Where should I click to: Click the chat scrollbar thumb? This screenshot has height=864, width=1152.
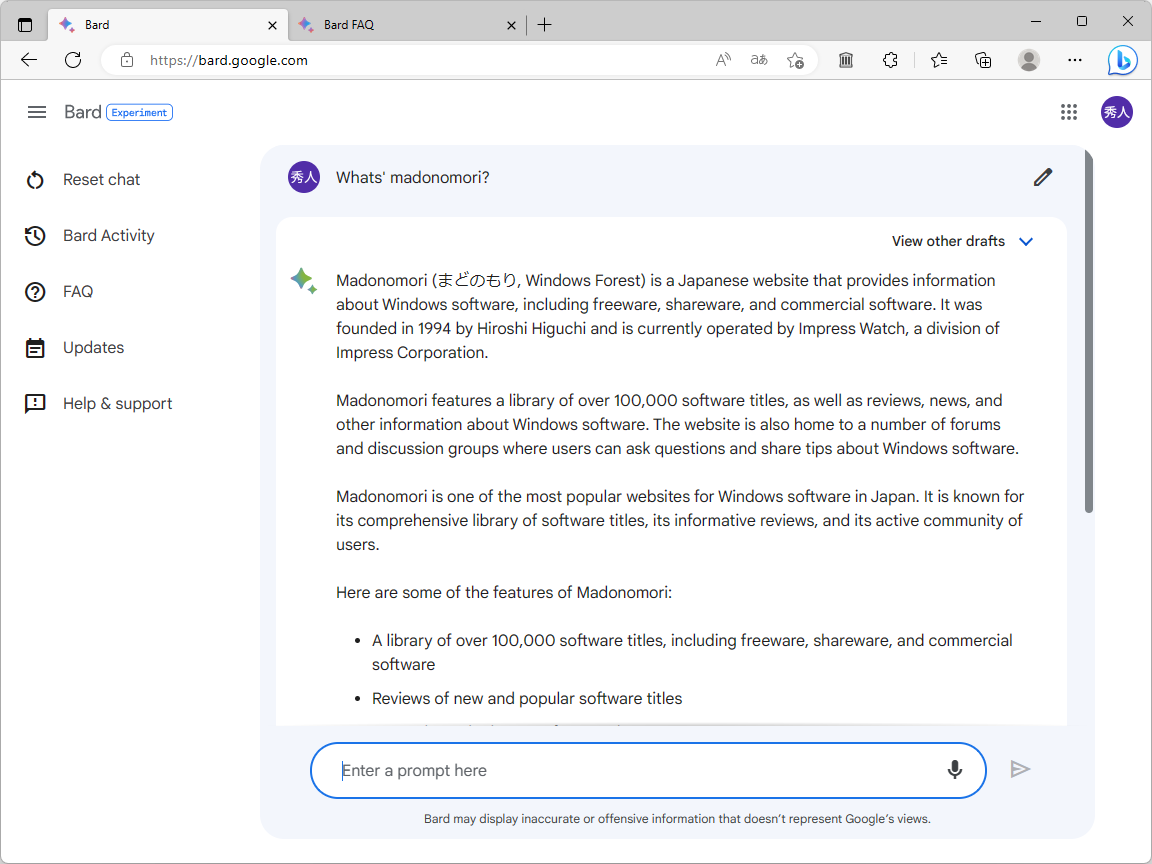click(x=1089, y=330)
